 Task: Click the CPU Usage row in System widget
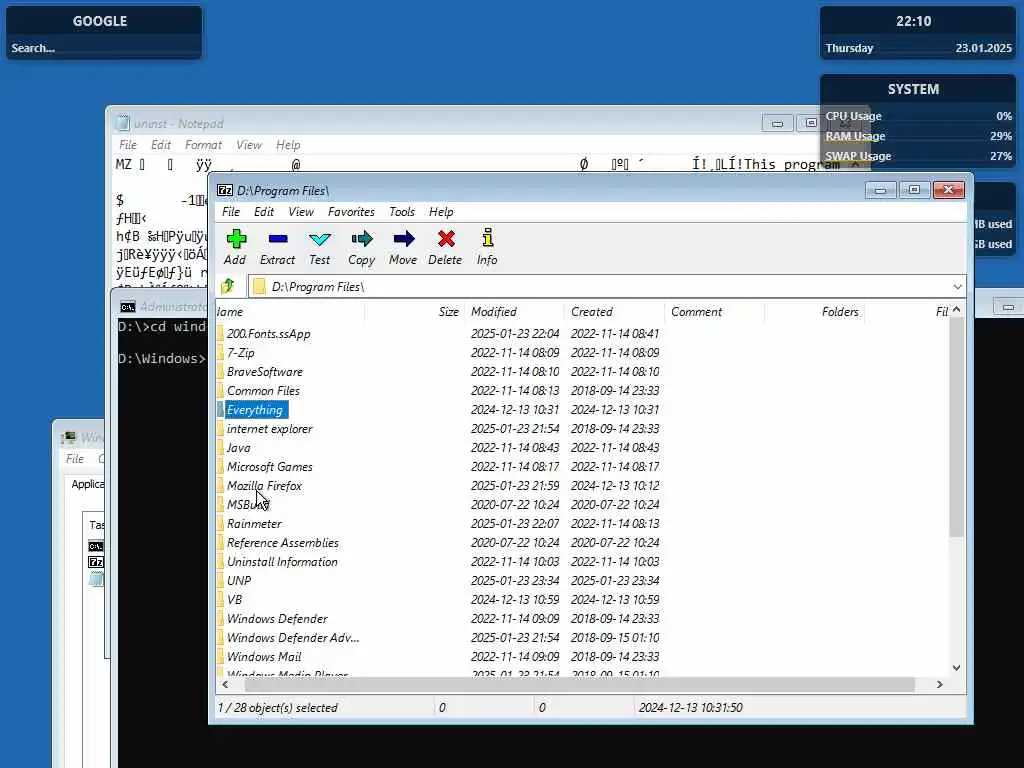[x=918, y=116]
